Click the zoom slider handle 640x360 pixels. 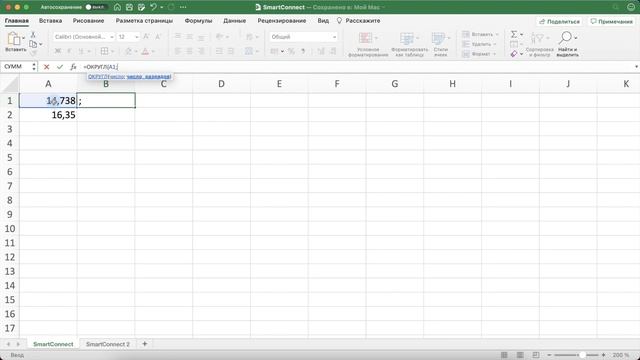coord(583,355)
